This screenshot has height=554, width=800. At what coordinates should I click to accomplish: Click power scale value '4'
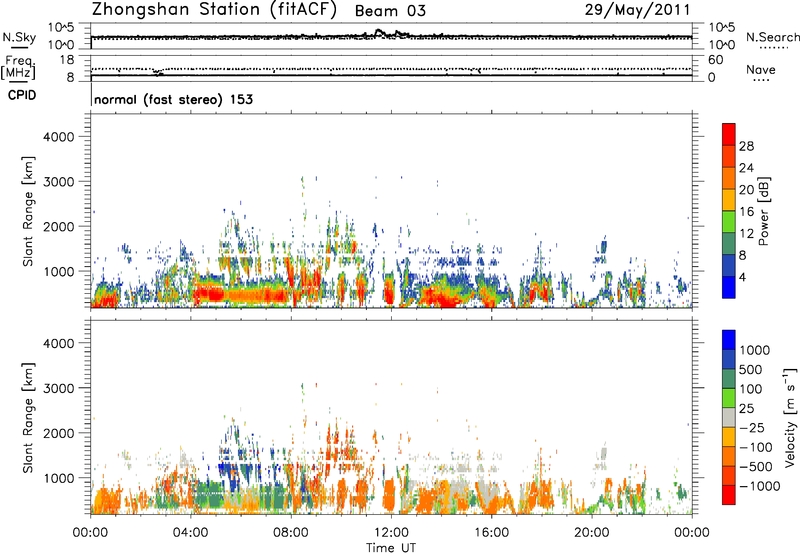click(742, 278)
